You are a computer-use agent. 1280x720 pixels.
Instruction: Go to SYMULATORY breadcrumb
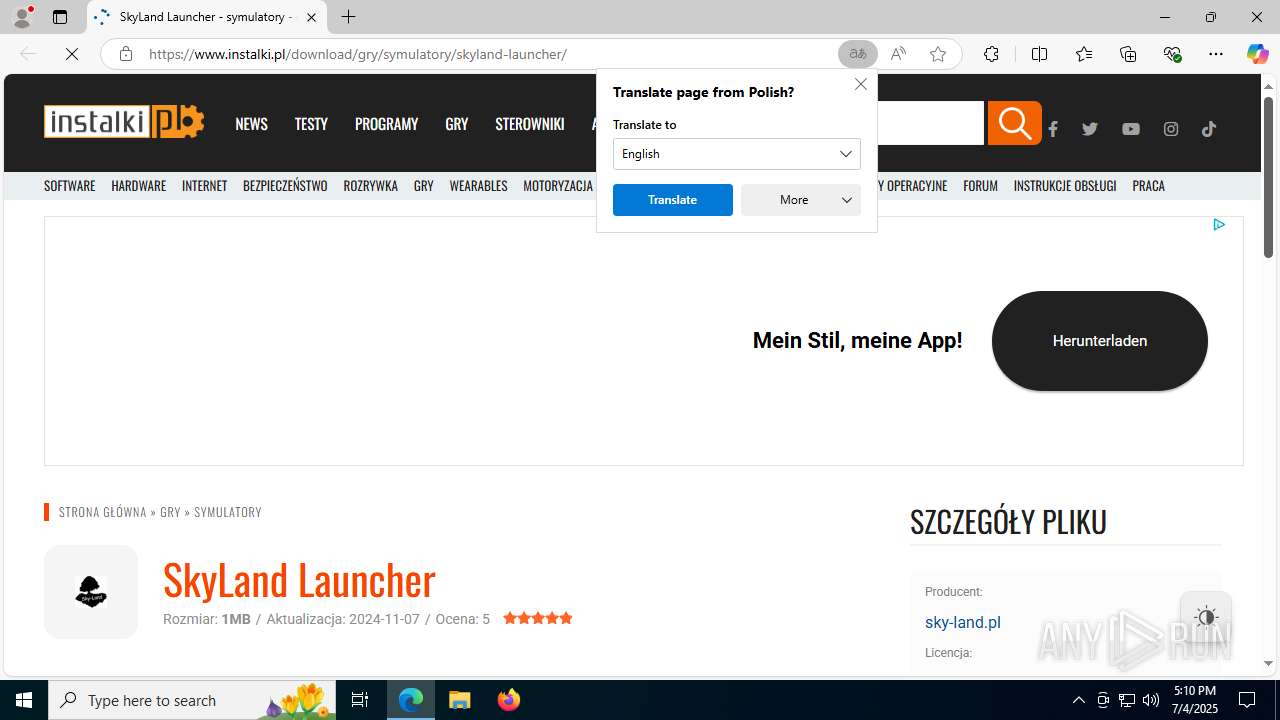tap(228, 512)
